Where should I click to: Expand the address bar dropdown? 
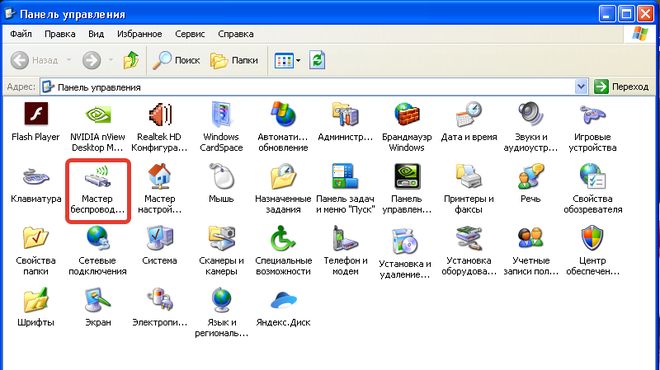(x=581, y=87)
